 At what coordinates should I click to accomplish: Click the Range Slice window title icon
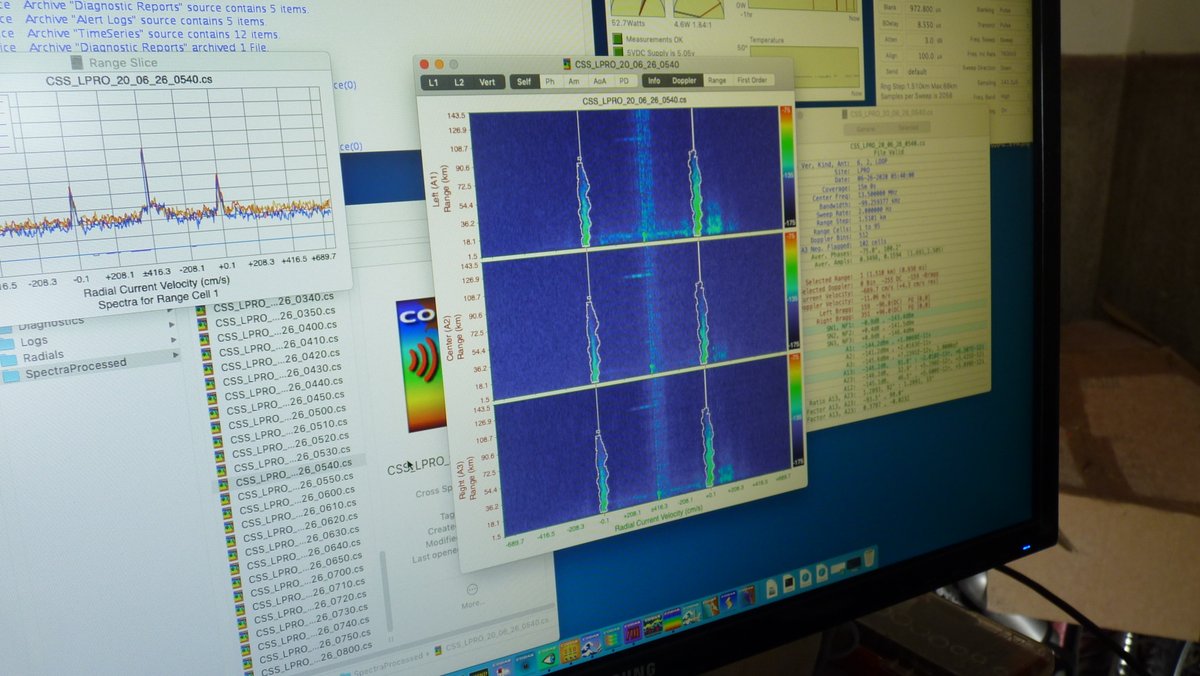point(77,63)
